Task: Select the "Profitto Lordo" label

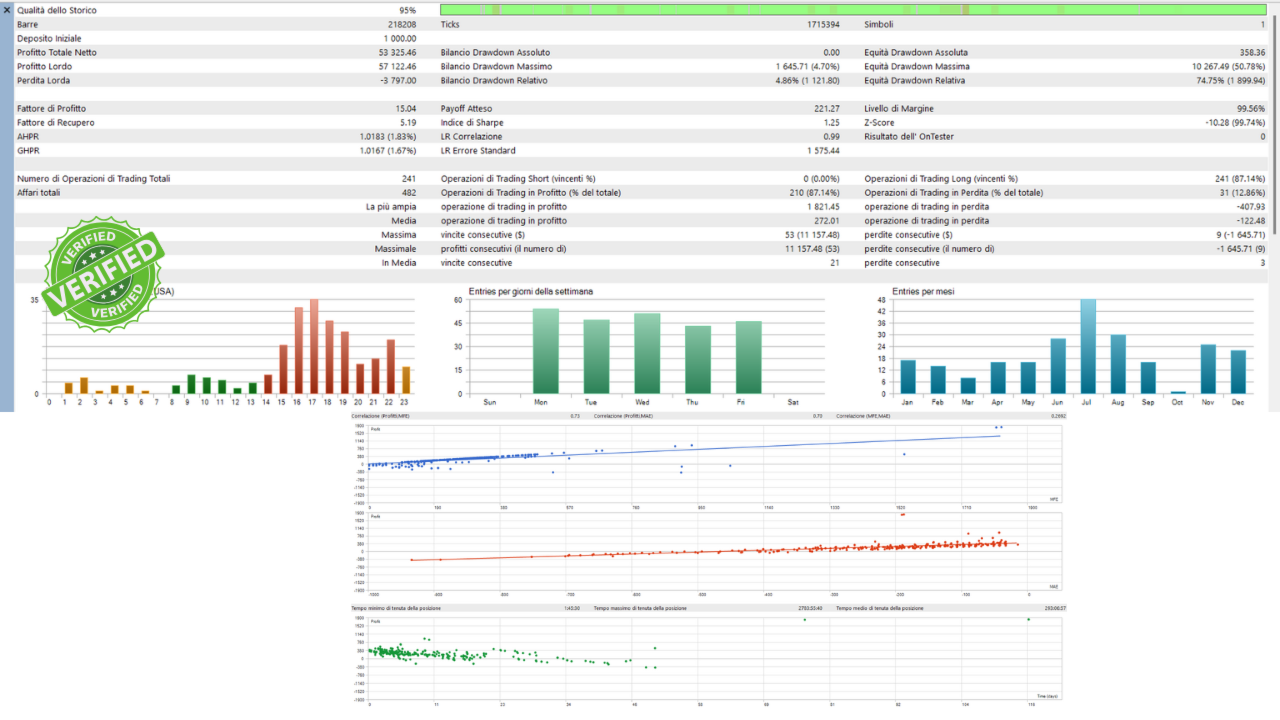Action: point(45,66)
